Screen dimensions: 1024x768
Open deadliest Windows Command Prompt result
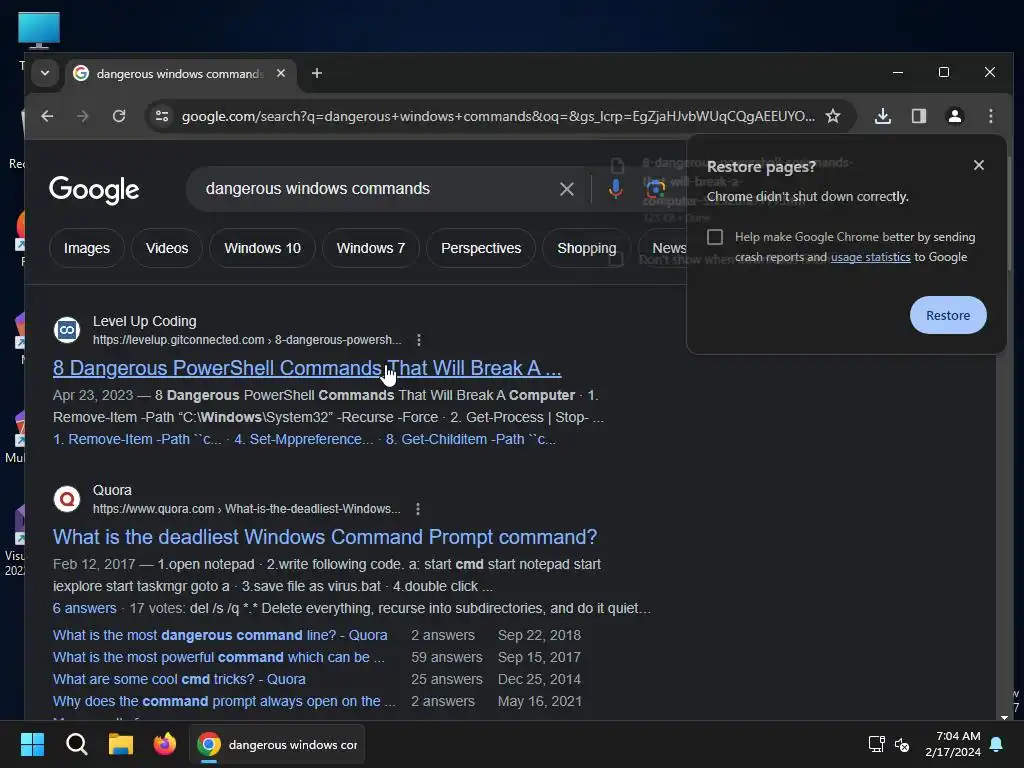click(x=325, y=537)
